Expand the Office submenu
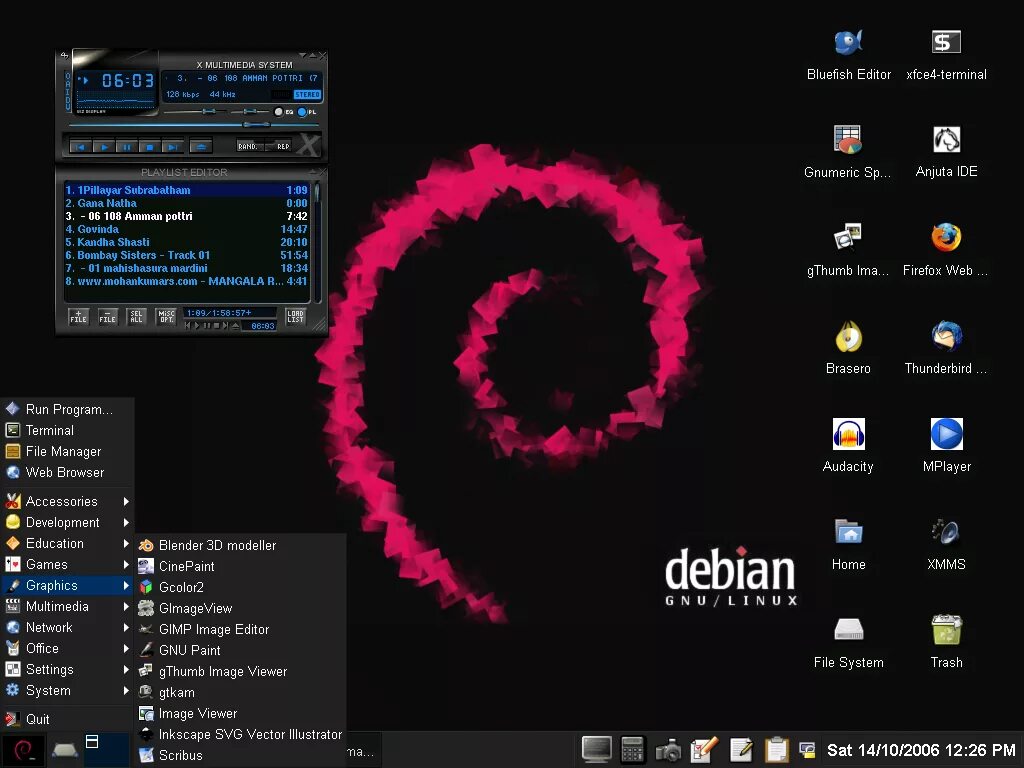Screen dimensions: 1024x768 [x=67, y=648]
